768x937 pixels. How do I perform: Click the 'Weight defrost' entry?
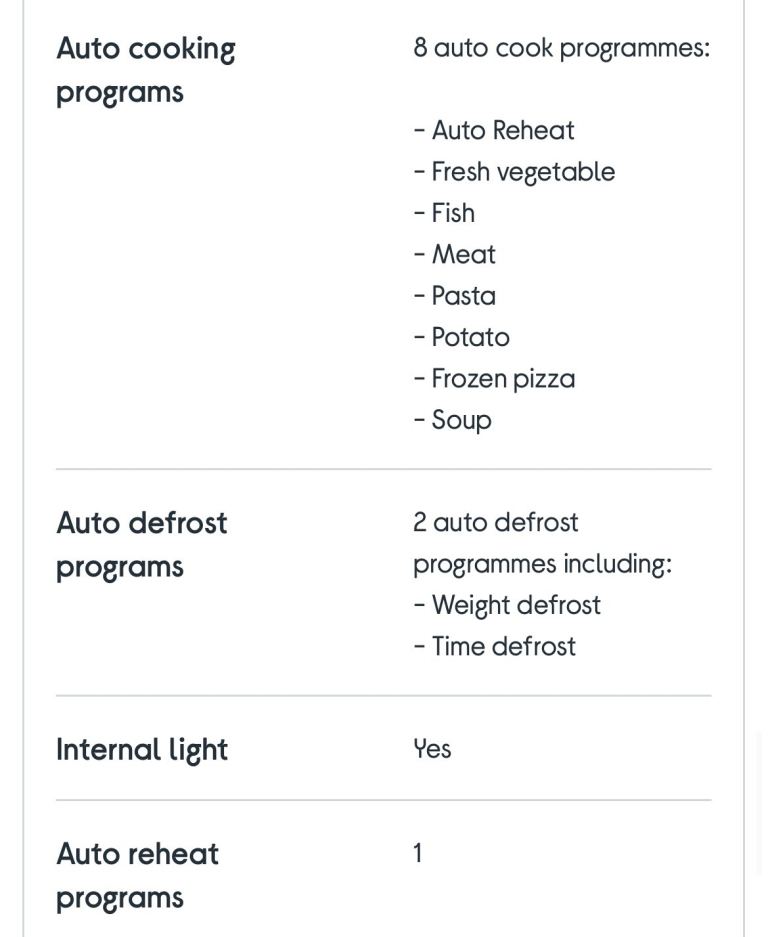(507, 605)
